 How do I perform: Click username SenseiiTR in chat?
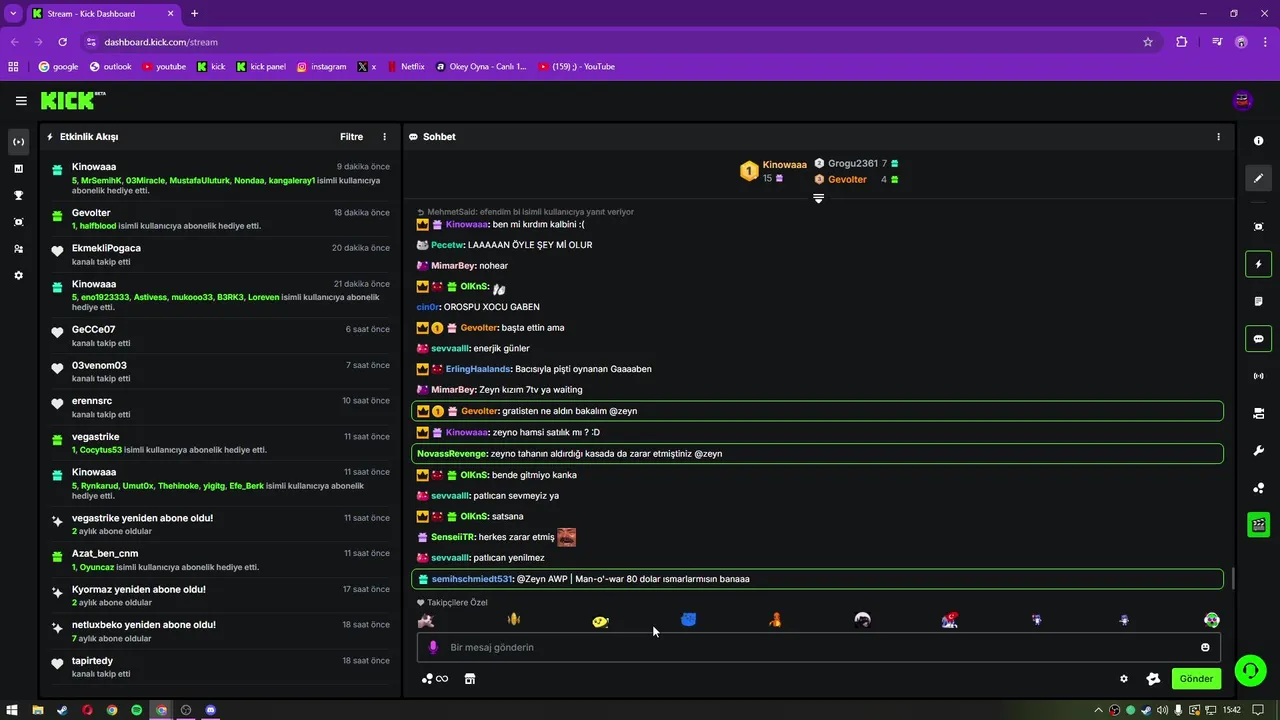pos(453,537)
